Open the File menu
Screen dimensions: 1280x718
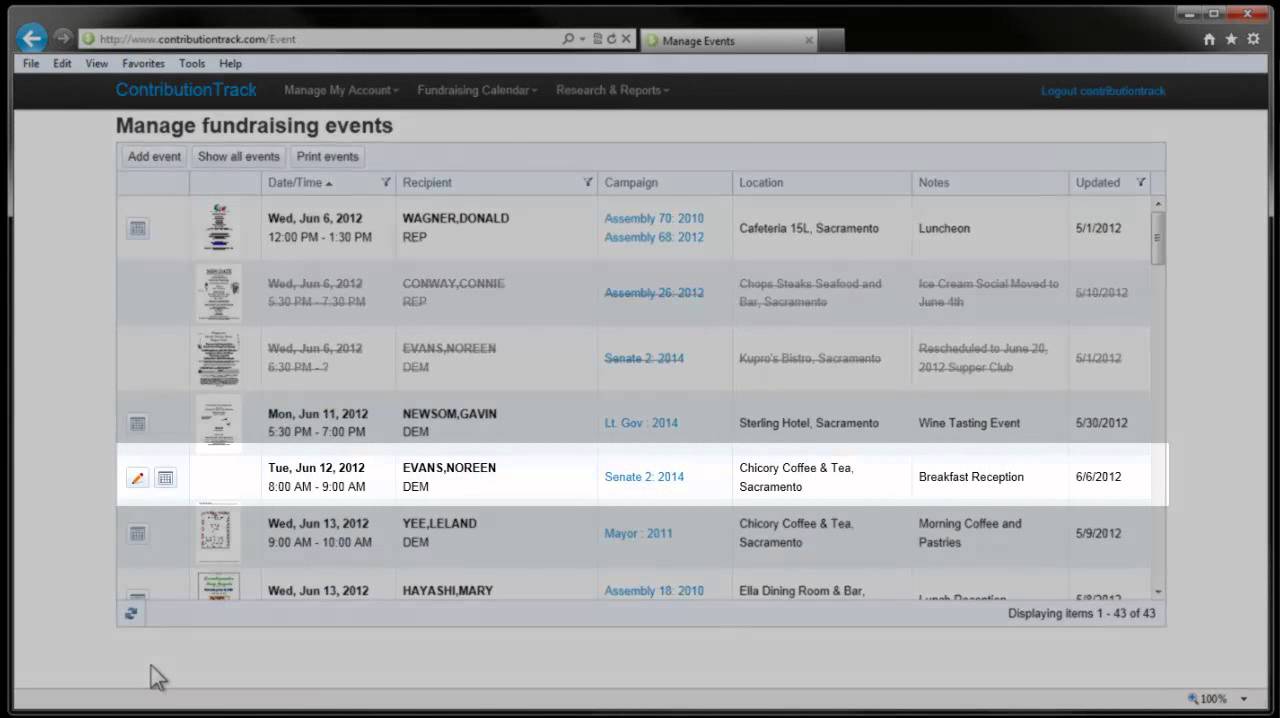point(31,63)
